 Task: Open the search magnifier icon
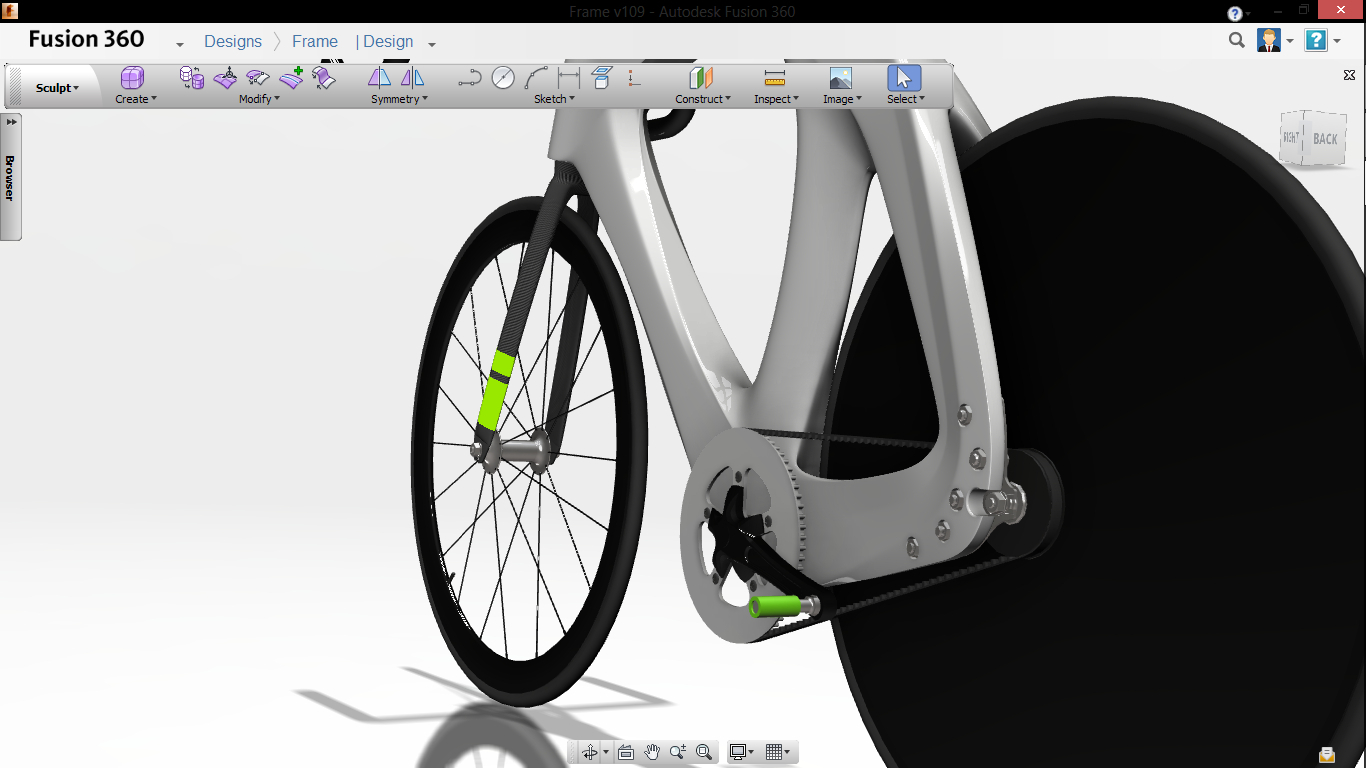point(1237,41)
